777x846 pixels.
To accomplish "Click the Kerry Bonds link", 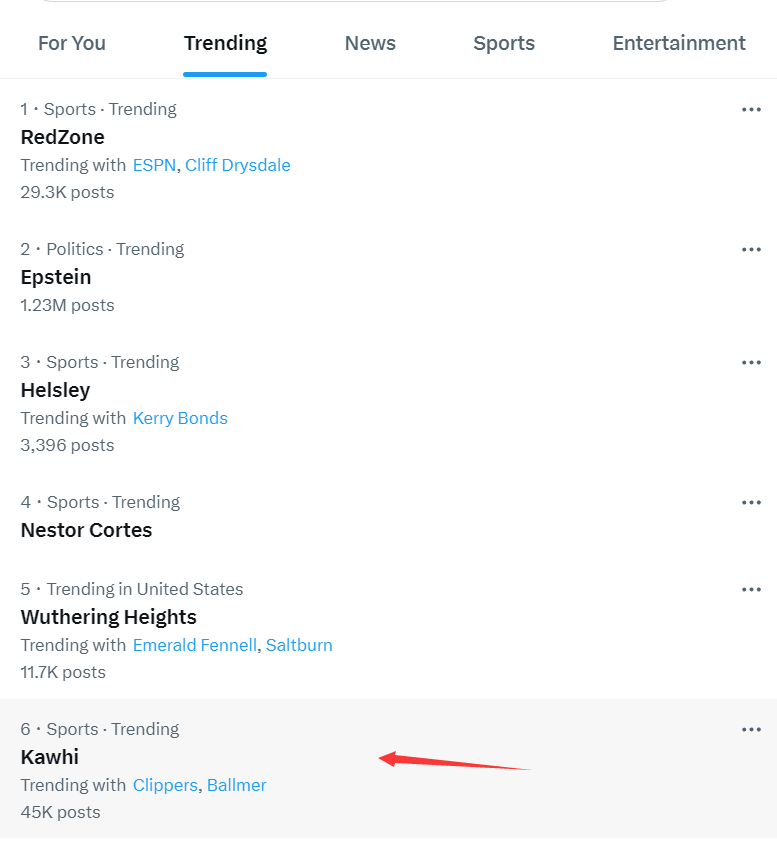I will [x=180, y=418].
